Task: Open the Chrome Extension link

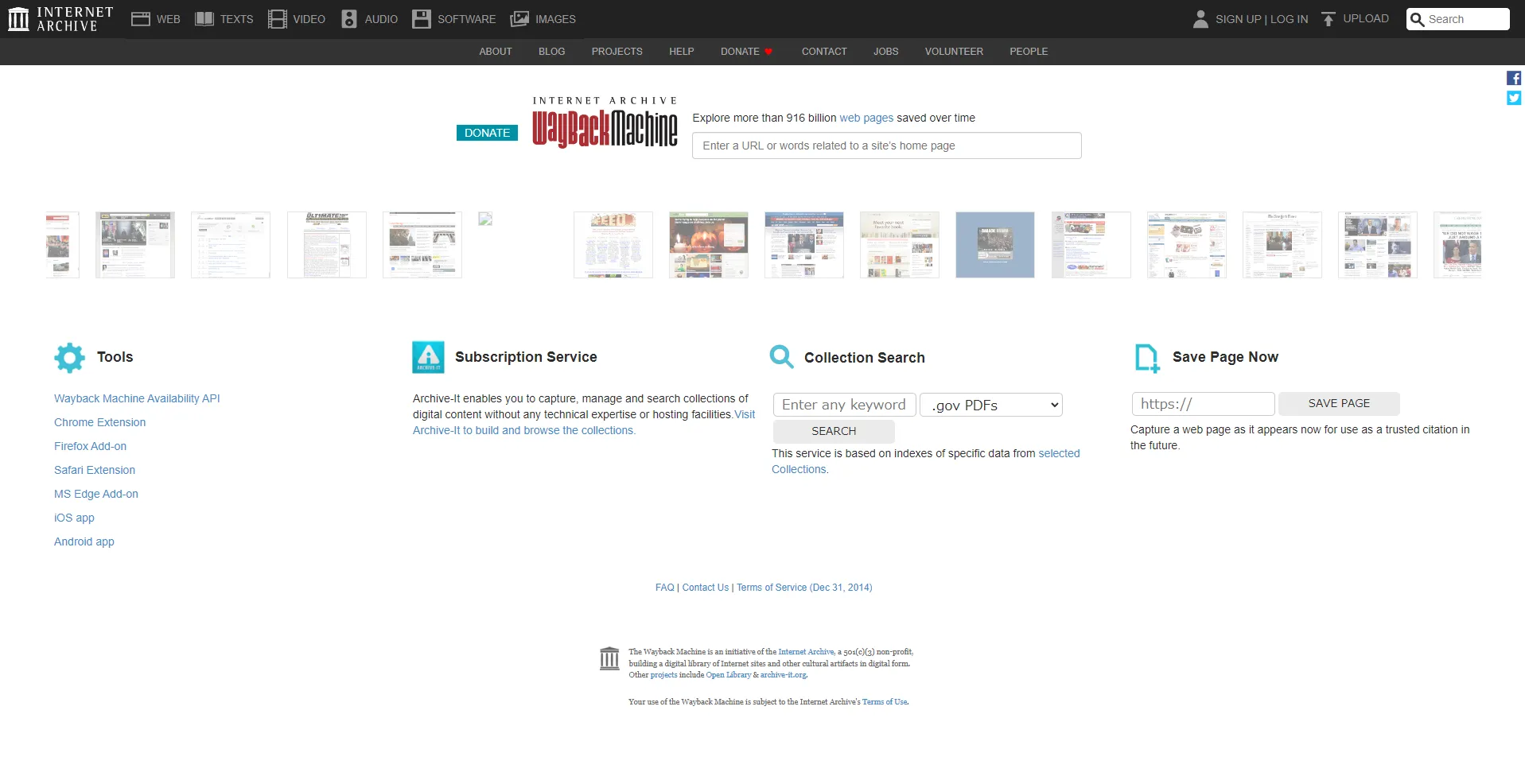Action: click(x=100, y=422)
